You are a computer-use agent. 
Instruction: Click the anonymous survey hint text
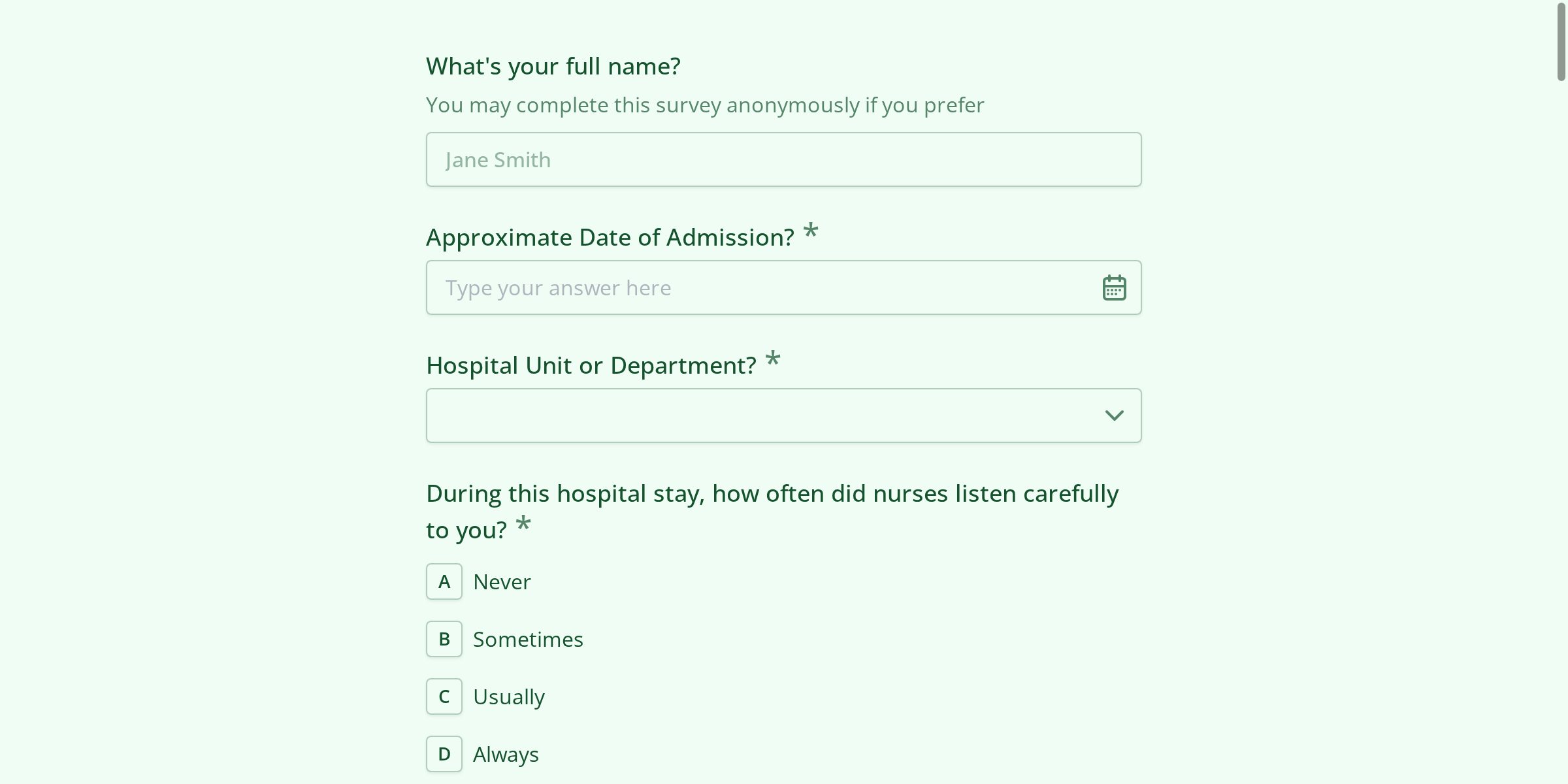[704, 105]
